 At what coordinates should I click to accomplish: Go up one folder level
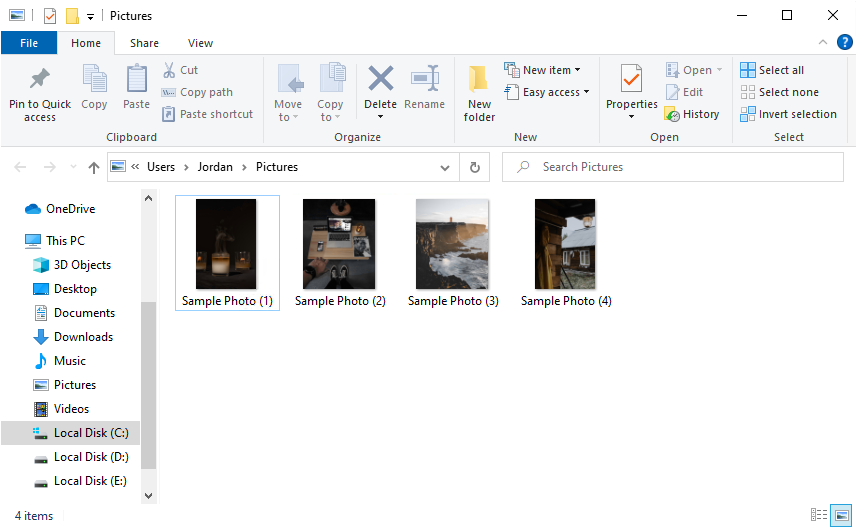point(94,167)
